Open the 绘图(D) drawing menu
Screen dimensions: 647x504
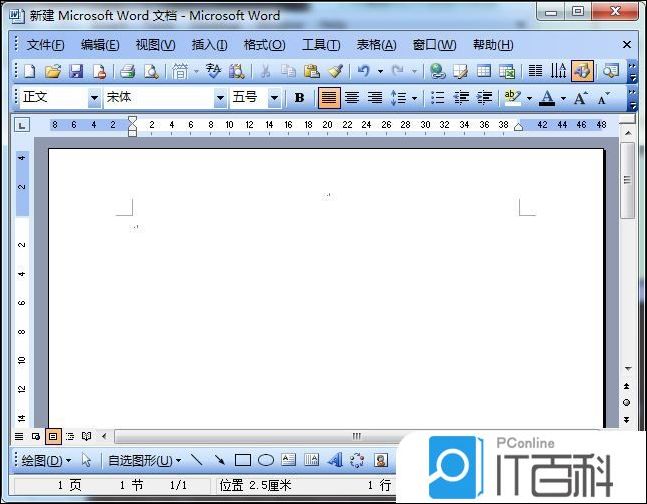(x=46, y=460)
